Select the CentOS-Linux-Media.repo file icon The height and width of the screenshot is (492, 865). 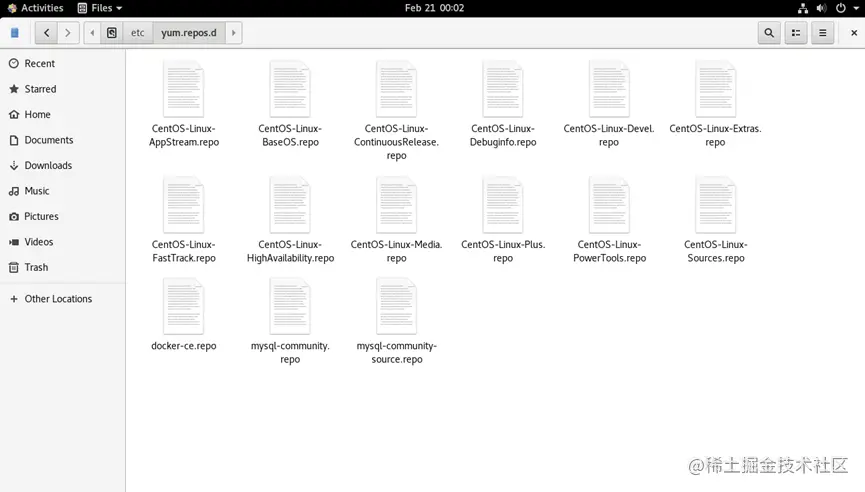point(396,205)
